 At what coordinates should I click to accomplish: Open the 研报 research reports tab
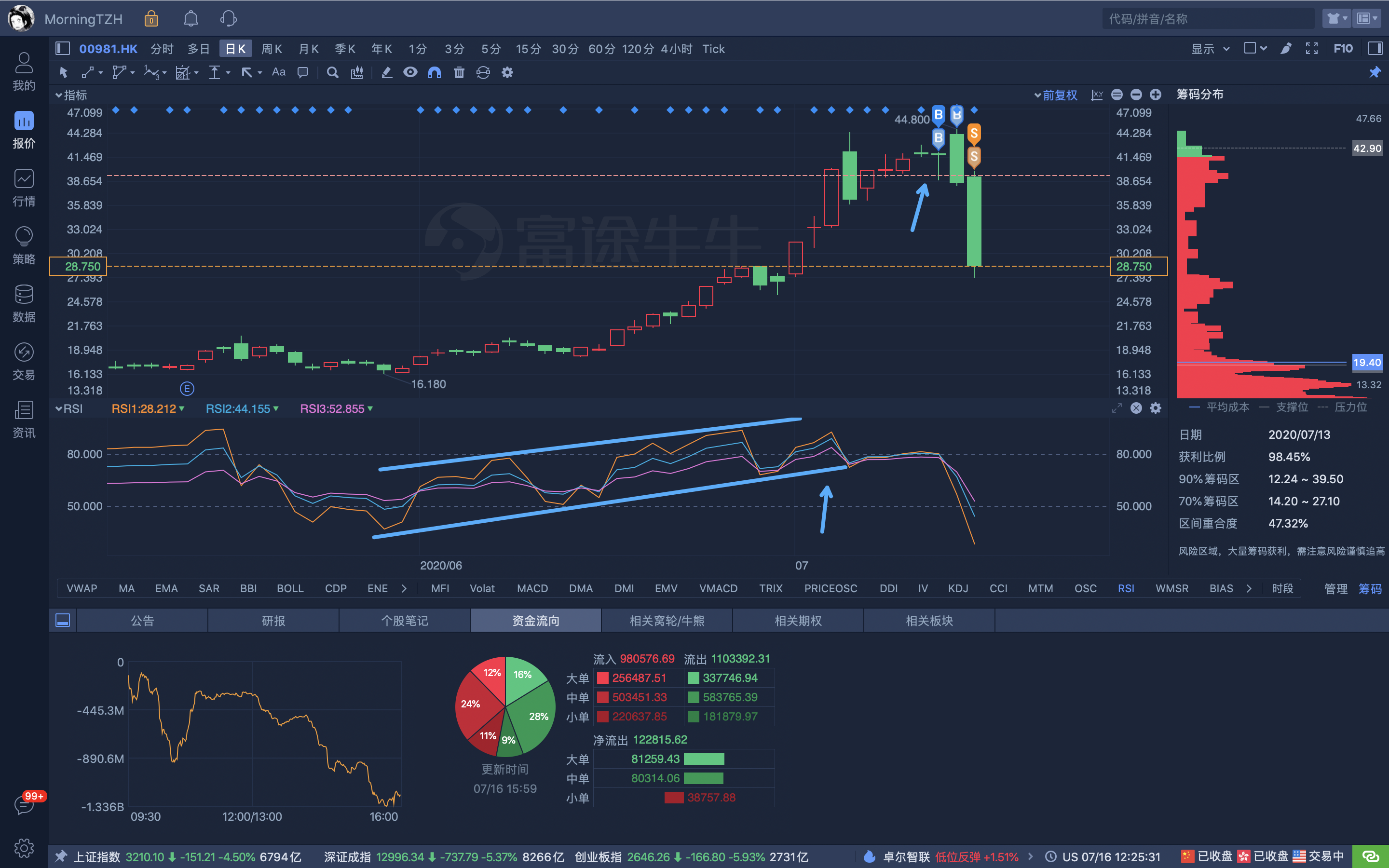click(273, 621)
